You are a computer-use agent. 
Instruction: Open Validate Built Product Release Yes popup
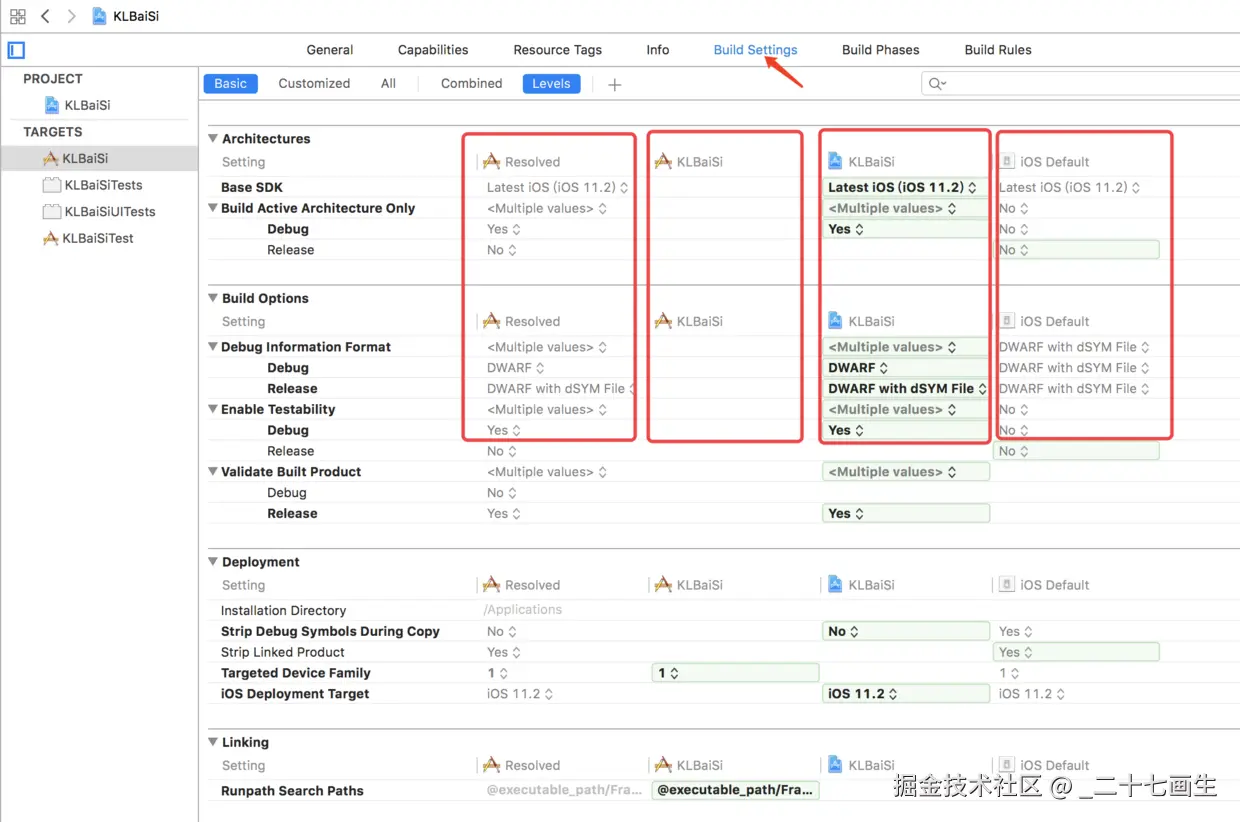905,514
